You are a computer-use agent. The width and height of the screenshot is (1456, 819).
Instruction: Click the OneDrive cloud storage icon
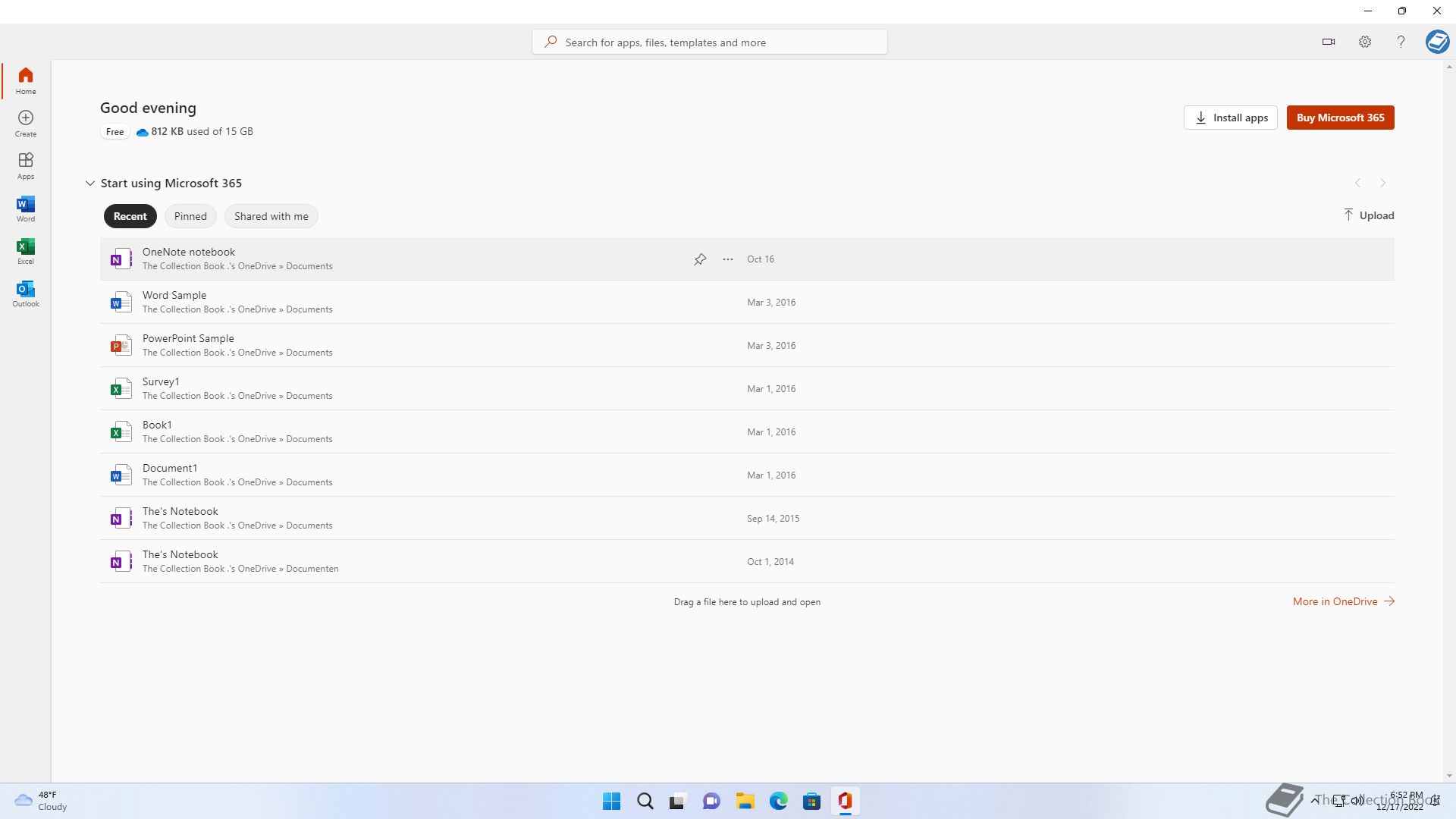[x=142, y=132]
